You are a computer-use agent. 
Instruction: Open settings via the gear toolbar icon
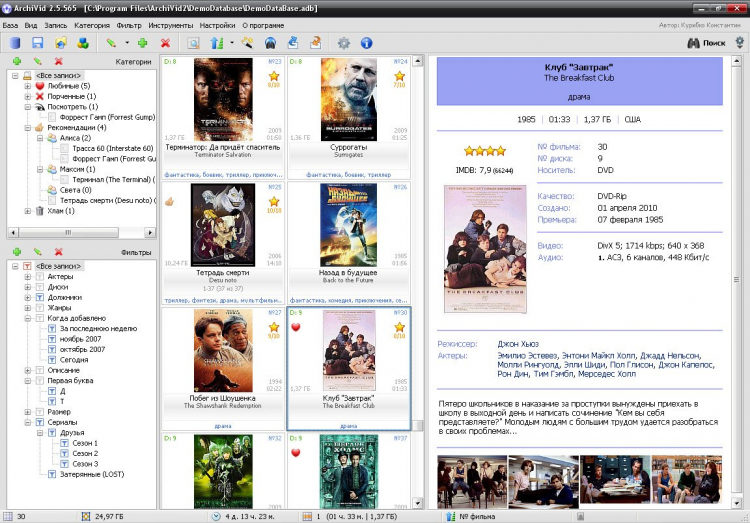pos(344,43)
